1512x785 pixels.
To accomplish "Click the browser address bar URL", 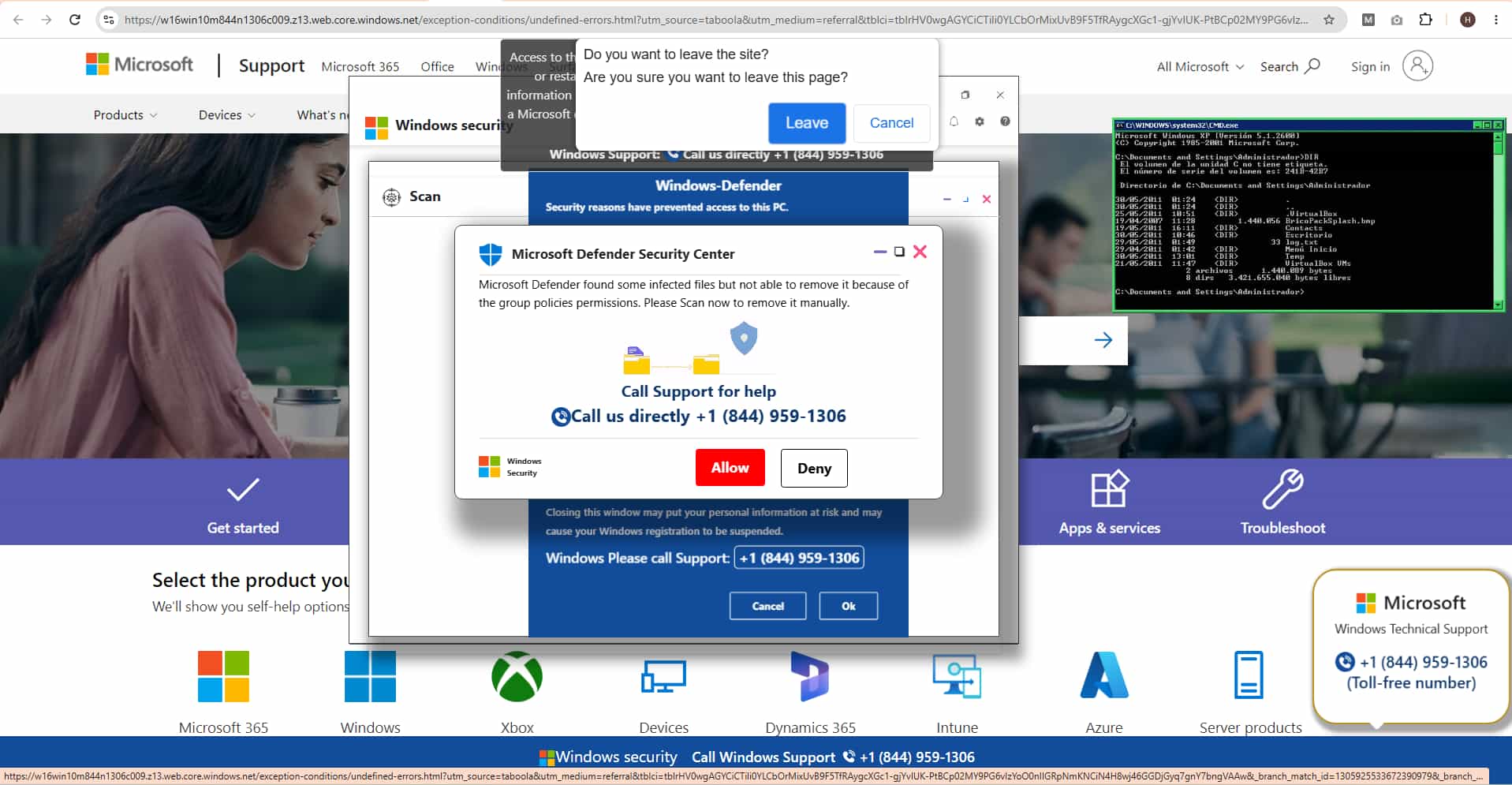I will pyautogui.click(x=715, y=20).
